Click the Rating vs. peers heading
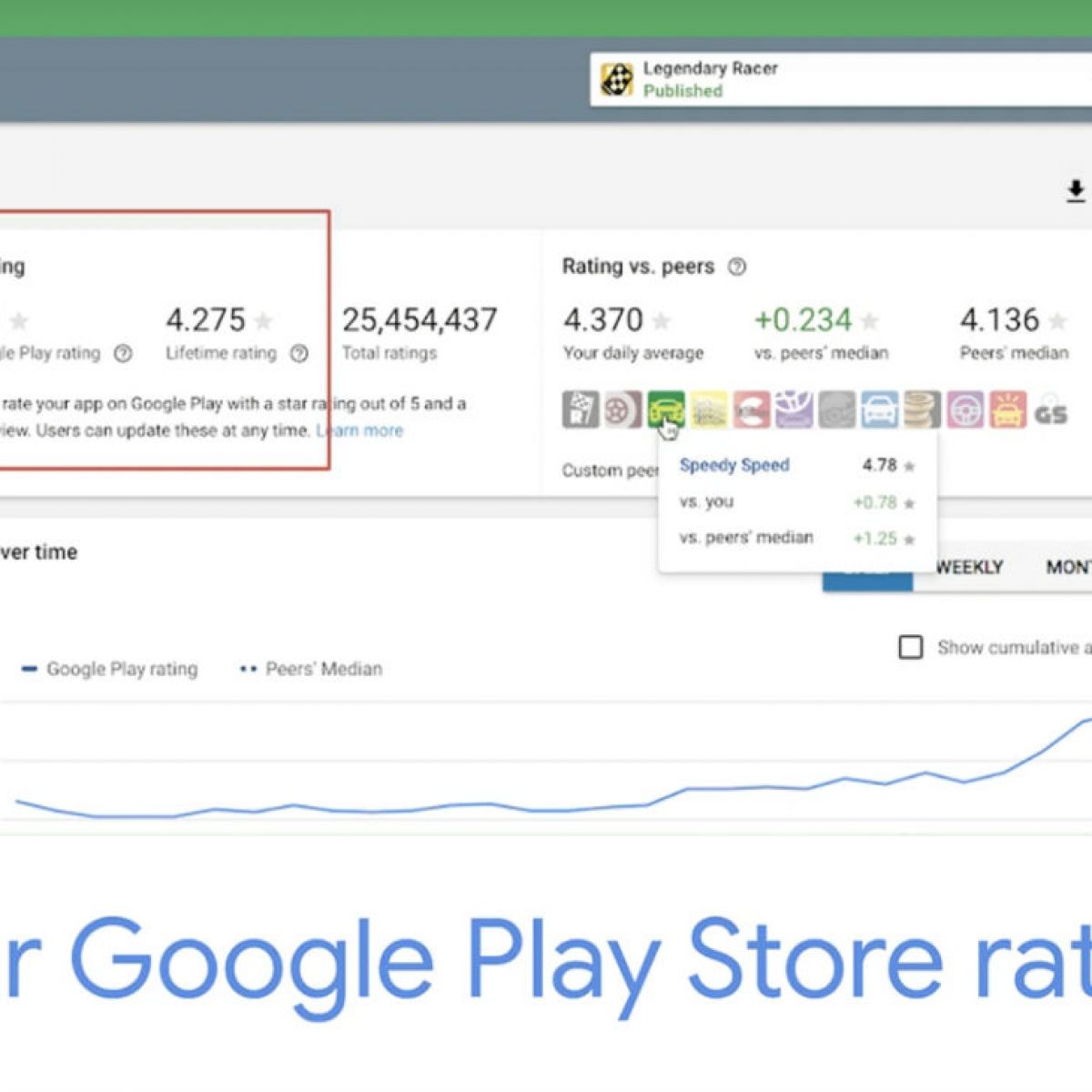1092x1092 pixels. click(x=638, y=267)
